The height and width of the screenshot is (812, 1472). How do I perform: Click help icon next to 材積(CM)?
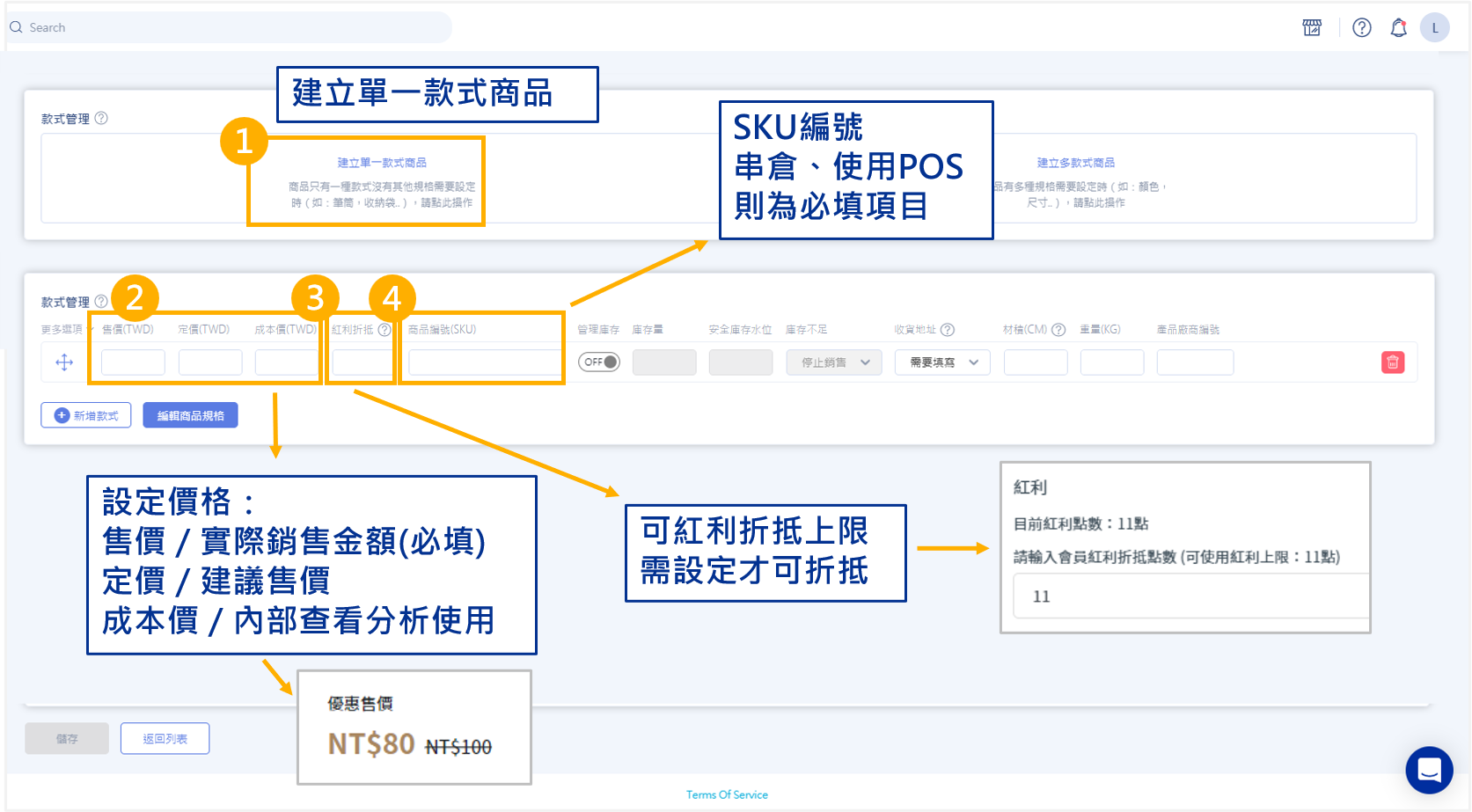[1058, 330]
